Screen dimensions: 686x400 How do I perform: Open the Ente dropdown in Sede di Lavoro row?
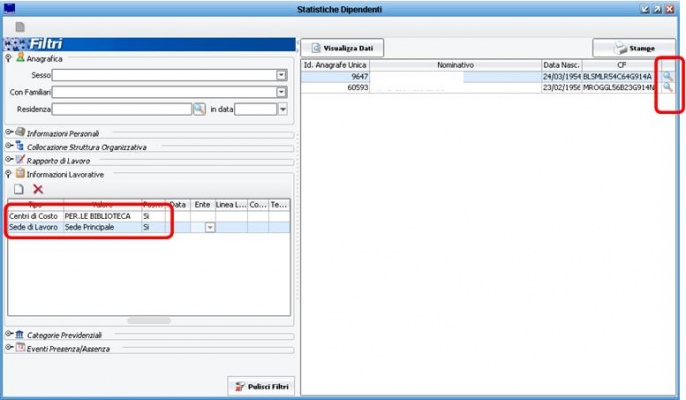point(210,227)
